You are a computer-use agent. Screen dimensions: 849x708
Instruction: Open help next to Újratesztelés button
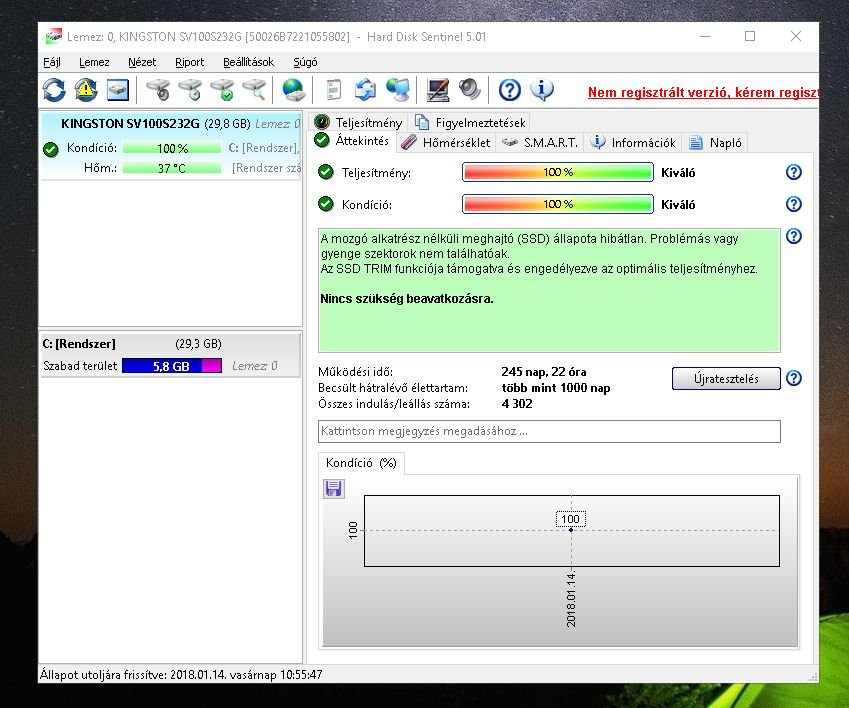click(x=793, y=378)
